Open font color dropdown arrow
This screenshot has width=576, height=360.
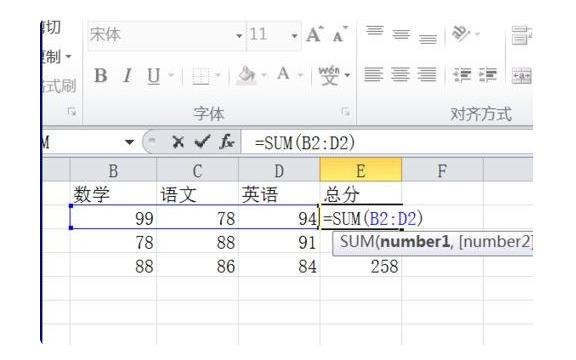(300, 75)
